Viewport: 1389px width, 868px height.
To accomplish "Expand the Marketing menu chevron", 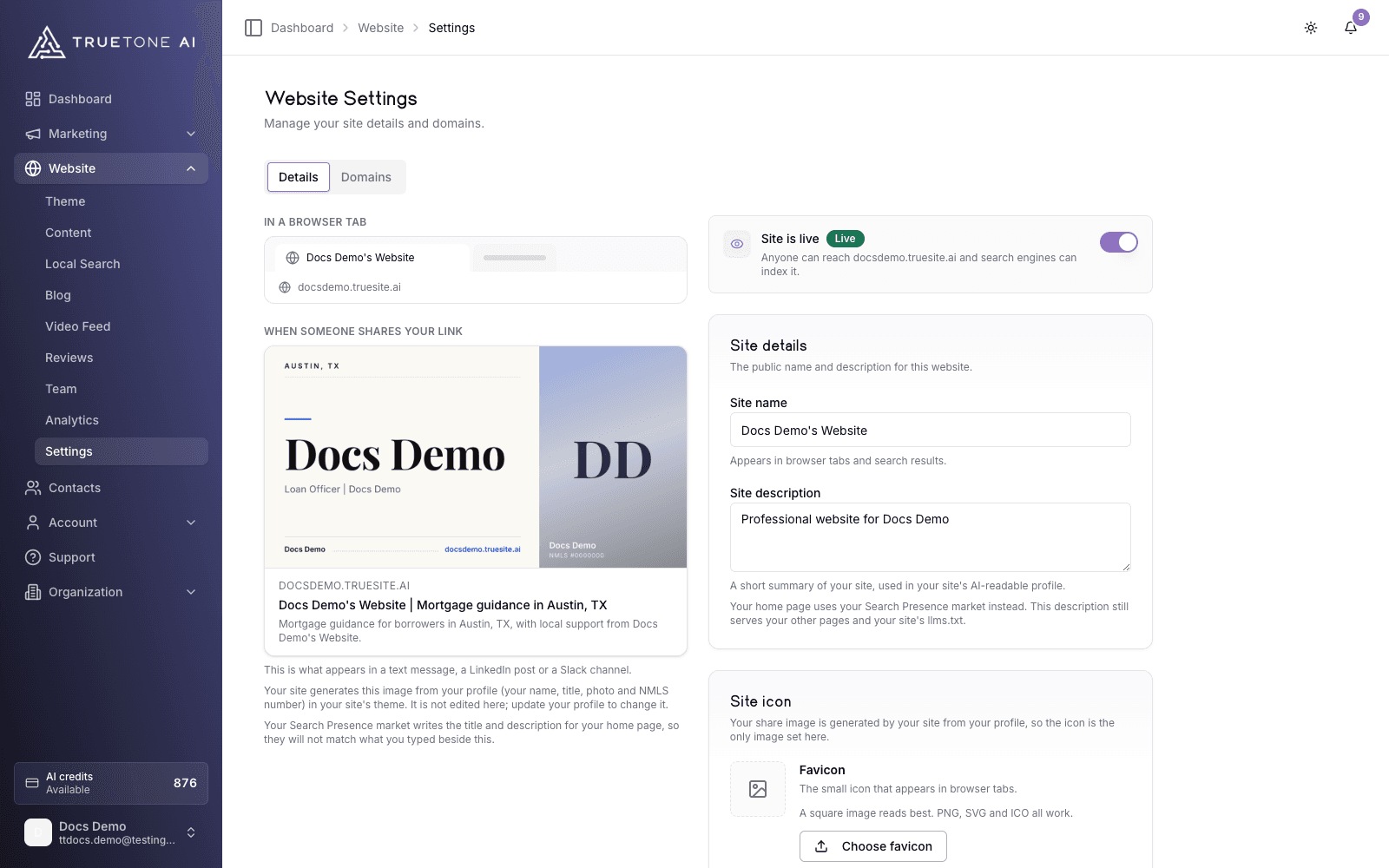I will click(x=191, y=134).
